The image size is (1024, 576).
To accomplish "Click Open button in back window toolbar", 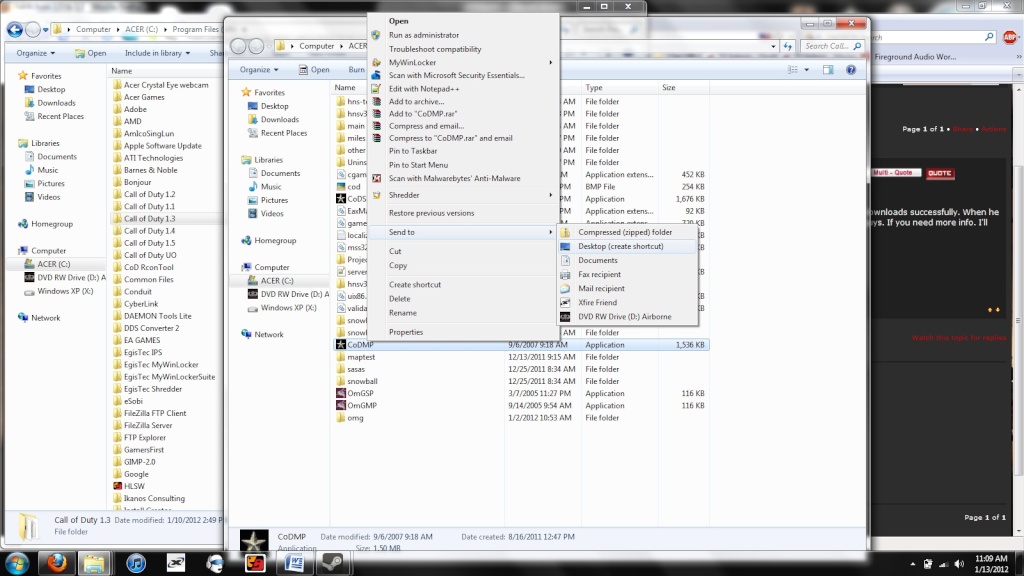I will point(90,54).
